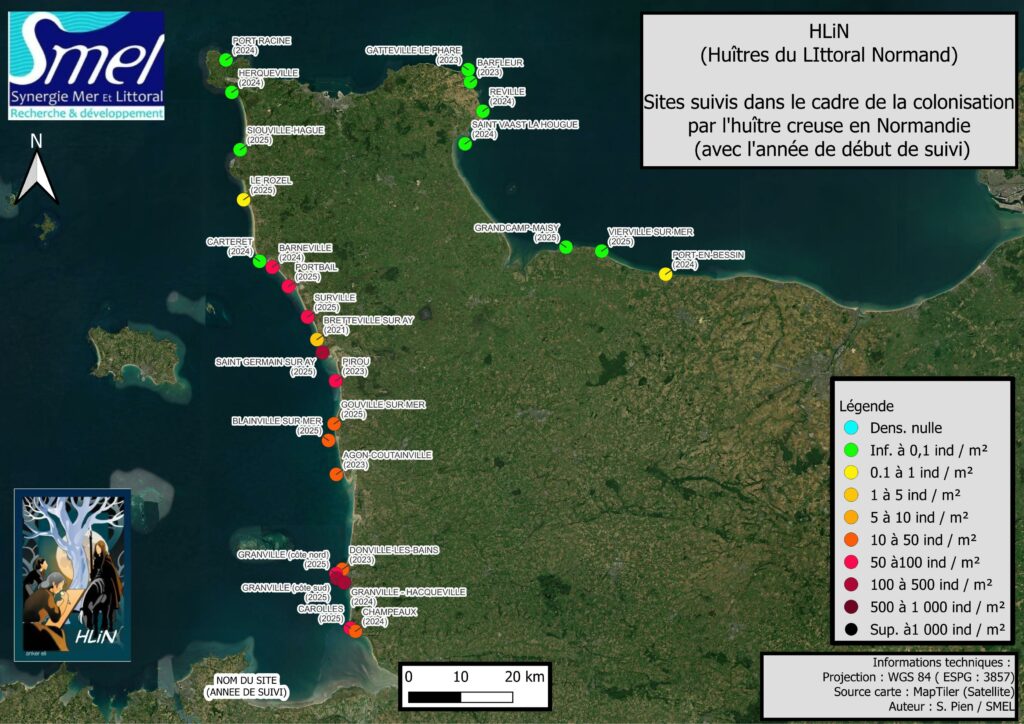1024x724 pixels.
Task: Click the Port Racine site marker
Action: 226,60
